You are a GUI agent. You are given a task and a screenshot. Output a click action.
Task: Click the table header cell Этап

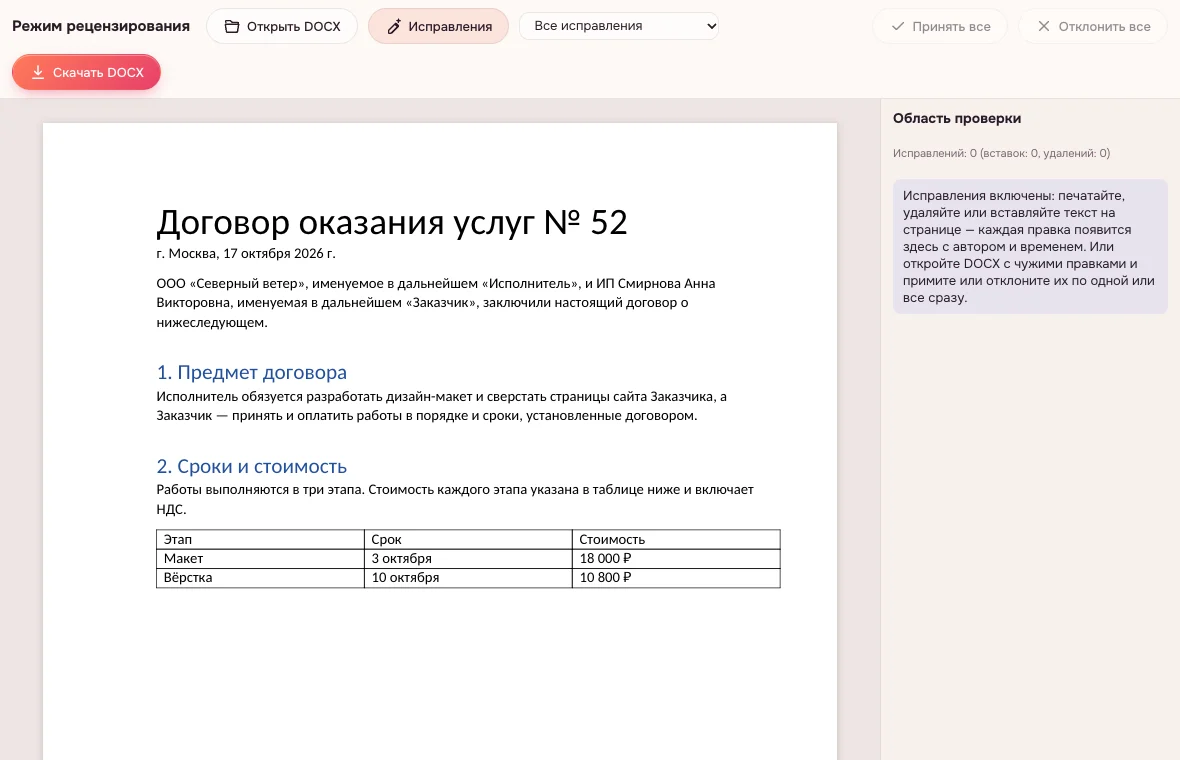(260, 540)
